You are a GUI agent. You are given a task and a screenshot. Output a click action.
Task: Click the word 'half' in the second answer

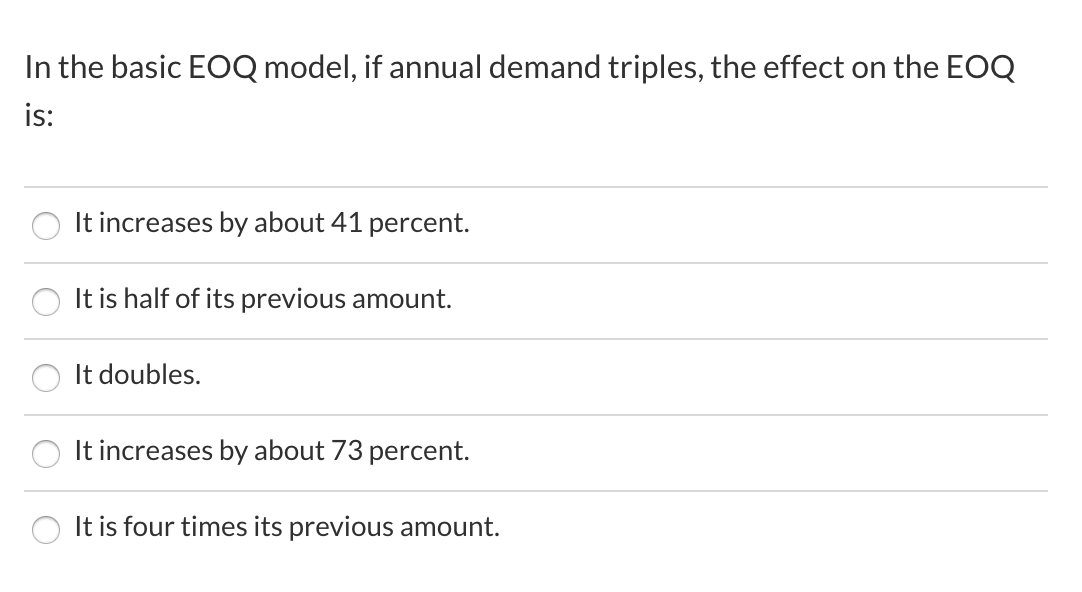(x=146, y=299)
